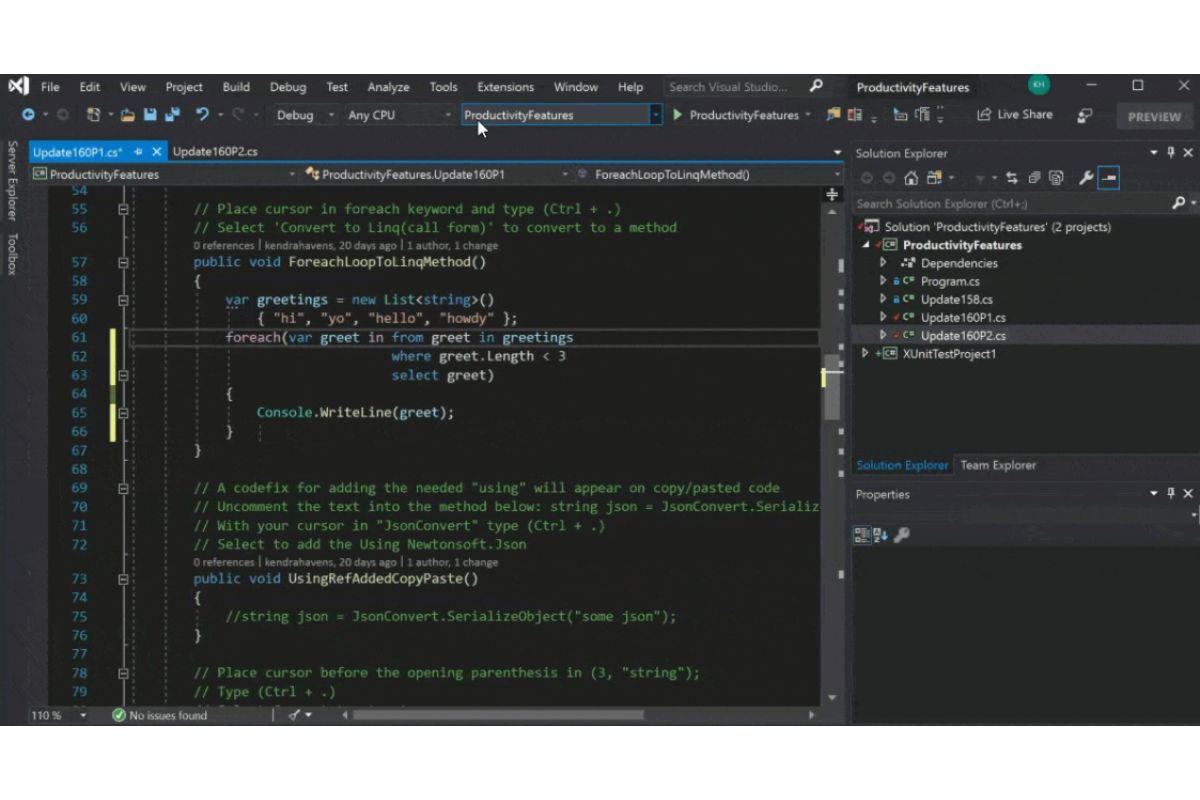Click the feedback icon next to Live Share
1200x800 pixels.
click(x=1085, y=115)
